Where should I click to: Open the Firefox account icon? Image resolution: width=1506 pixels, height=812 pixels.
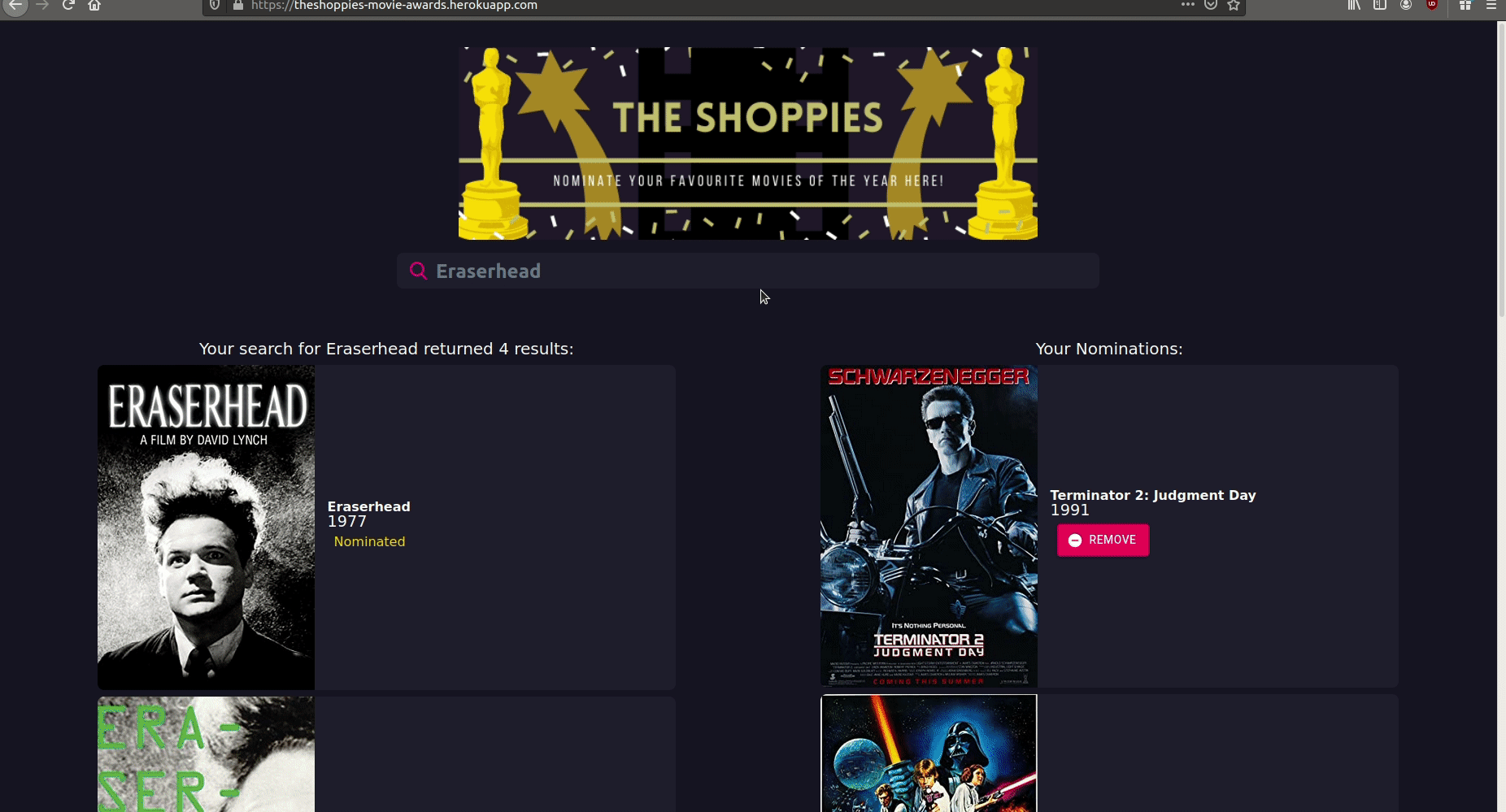[1406, 5]
